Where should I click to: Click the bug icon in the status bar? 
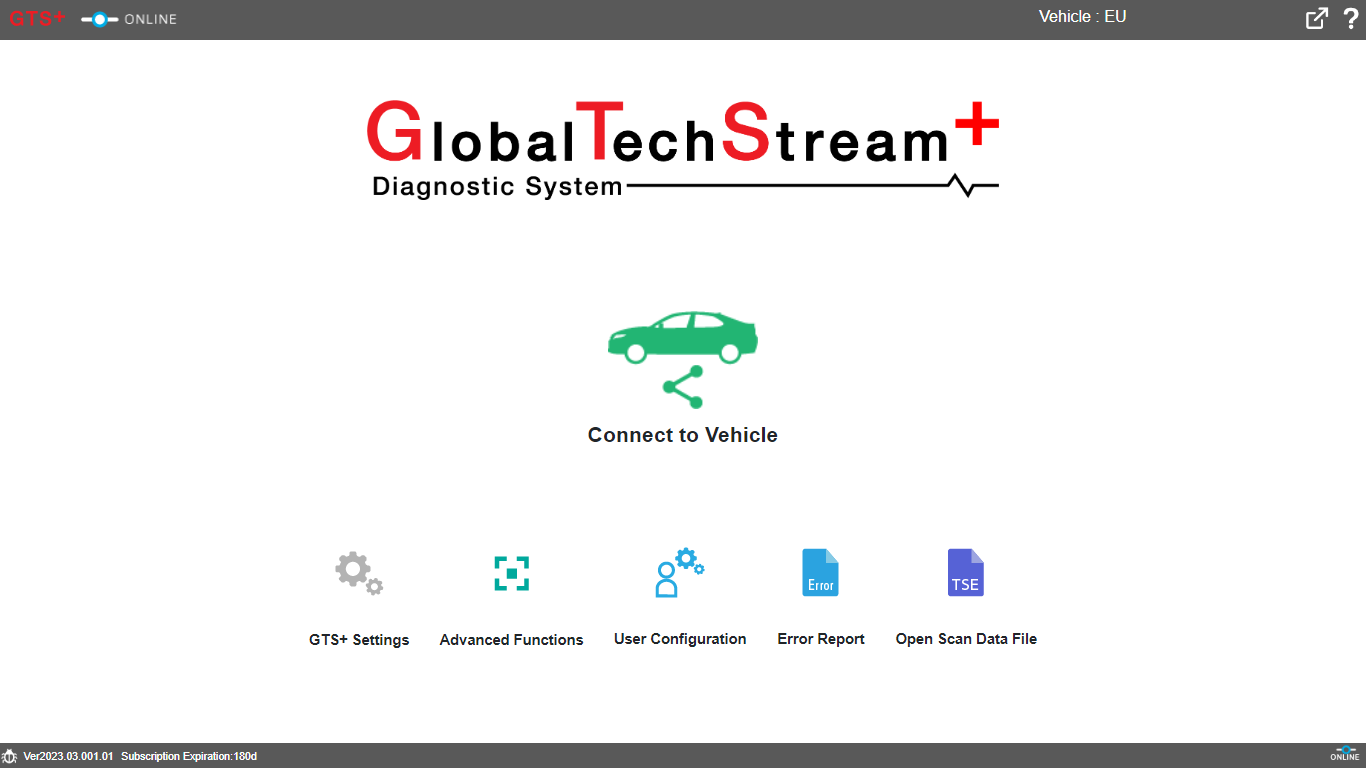point(9,756)
